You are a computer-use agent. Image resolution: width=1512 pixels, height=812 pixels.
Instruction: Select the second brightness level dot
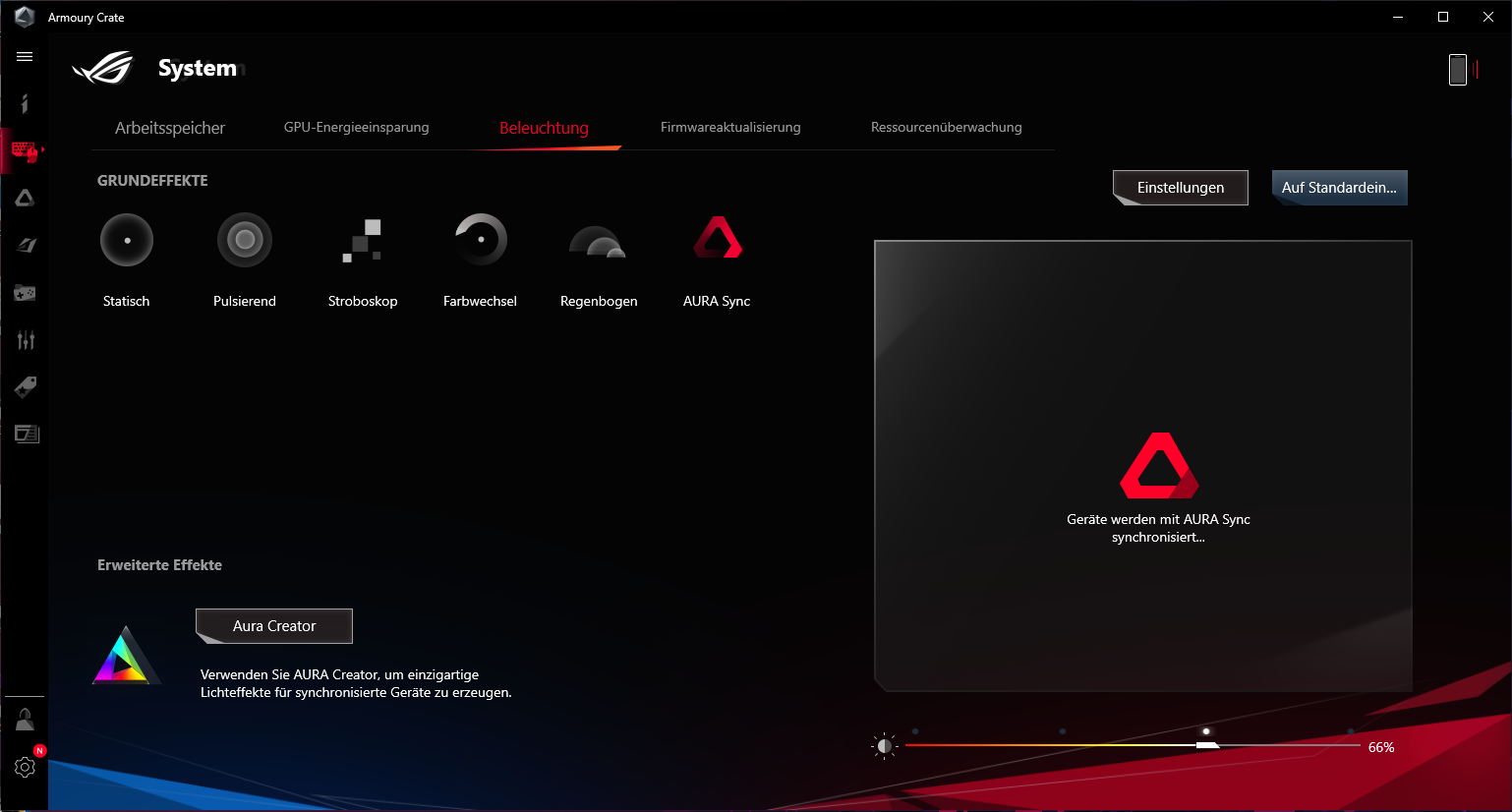(1063, 731)
